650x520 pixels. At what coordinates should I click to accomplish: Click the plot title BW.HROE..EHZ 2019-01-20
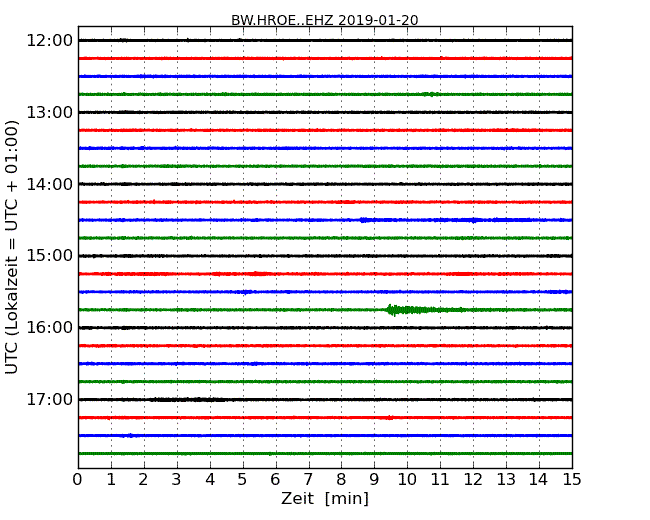(x=325, y=20)
